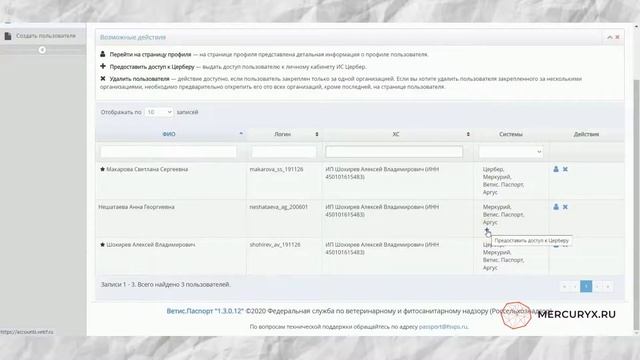This screenshot has width=640, height=360.
Task: Go to the last page of results
Action: click(608, 286)
